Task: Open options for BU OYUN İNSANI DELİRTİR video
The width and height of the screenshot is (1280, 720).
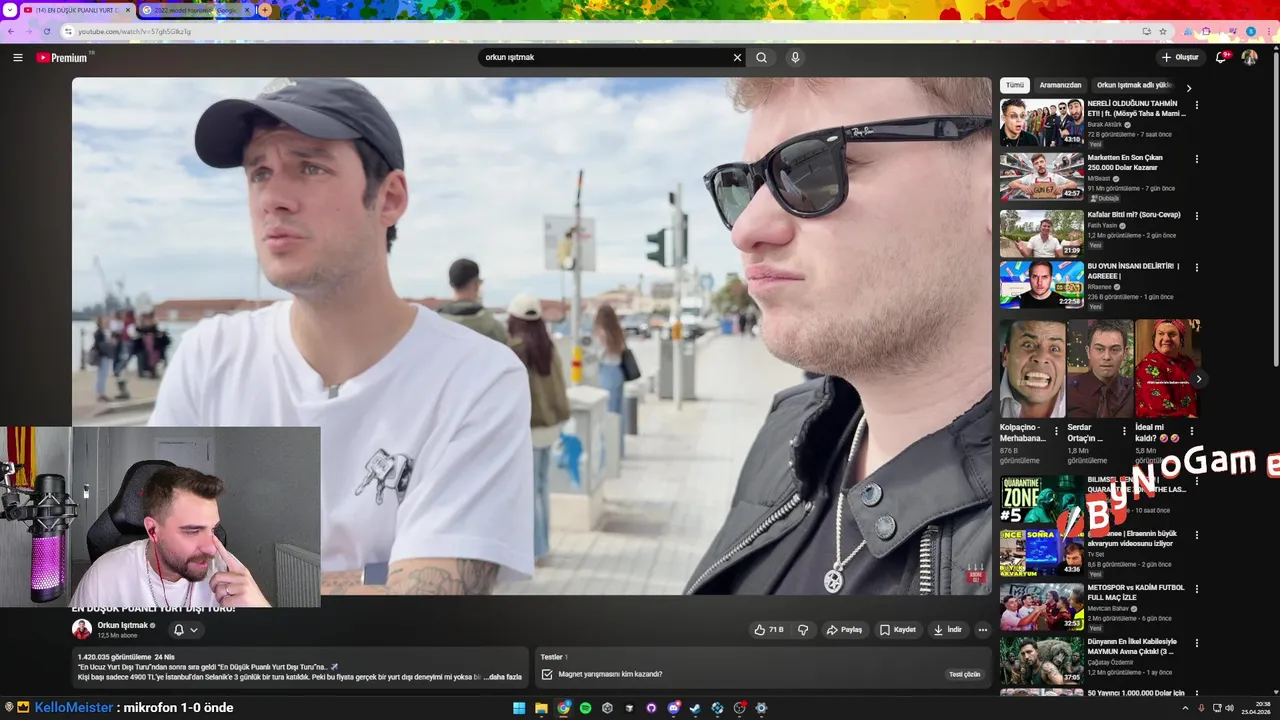Action: pos(1196,268)
